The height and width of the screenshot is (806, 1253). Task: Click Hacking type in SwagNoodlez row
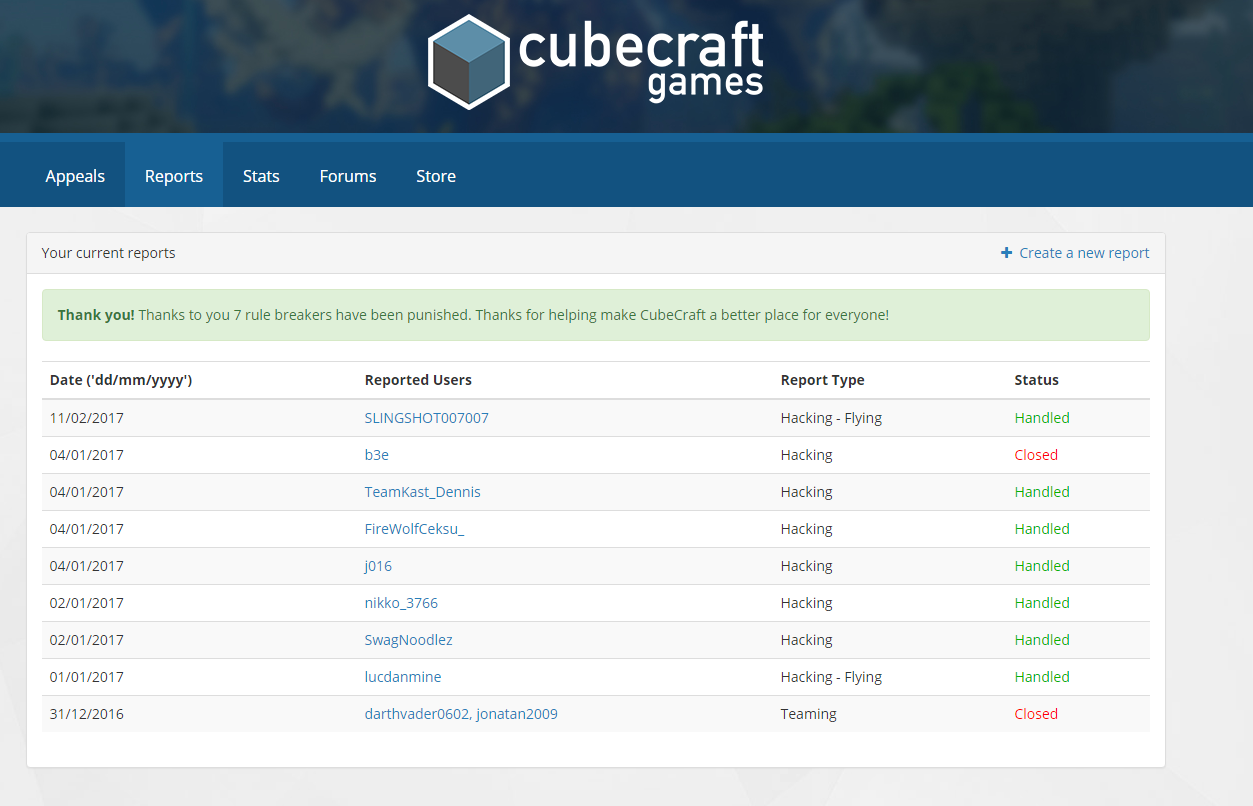(x=807, y=640)
